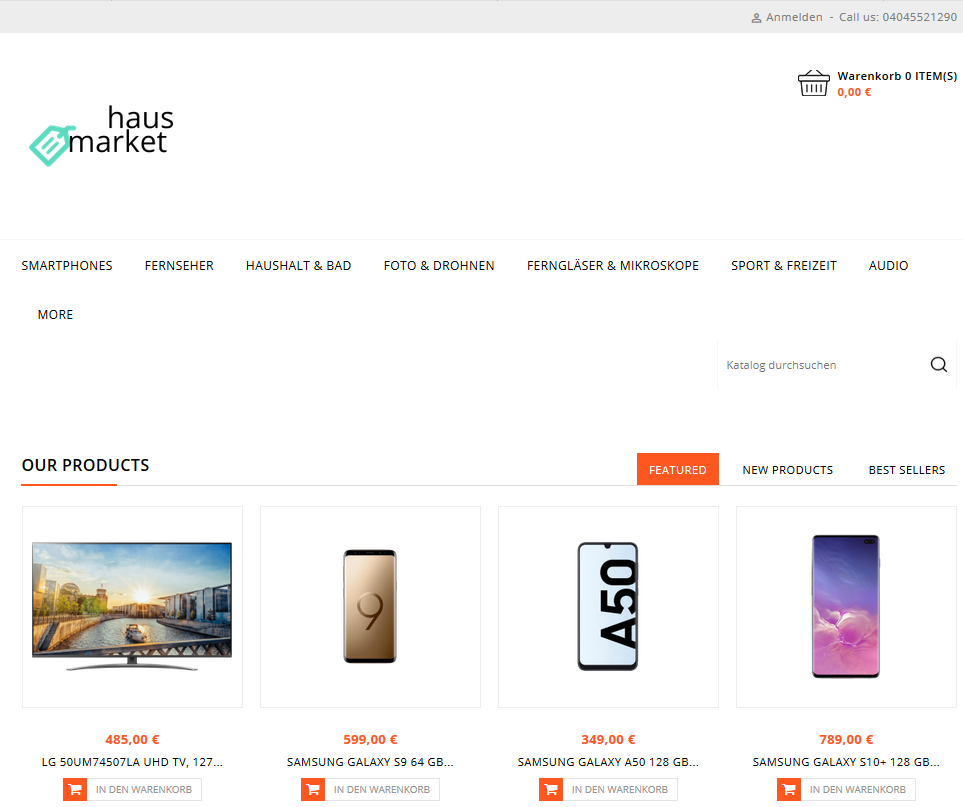Add Samsung Galaxy A50 to Warenkorb
Screen dimensions: 963x807
click(x=620, y=789)
